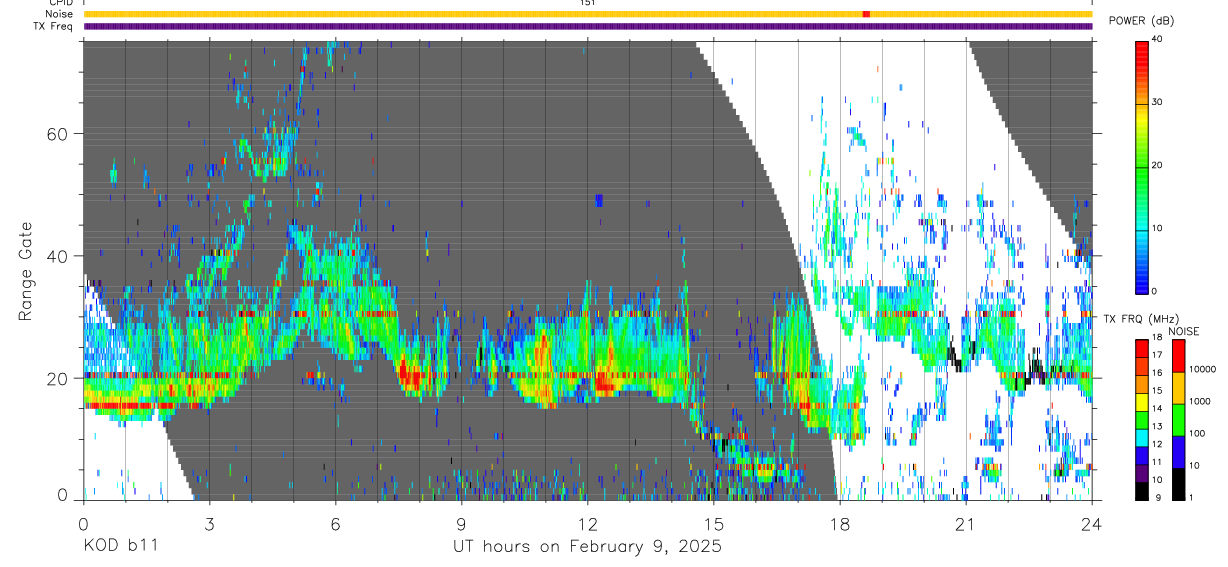Click the purple TX Freq strip
The height and width of the screenshot is (567, 1228).
click(588, 26)
